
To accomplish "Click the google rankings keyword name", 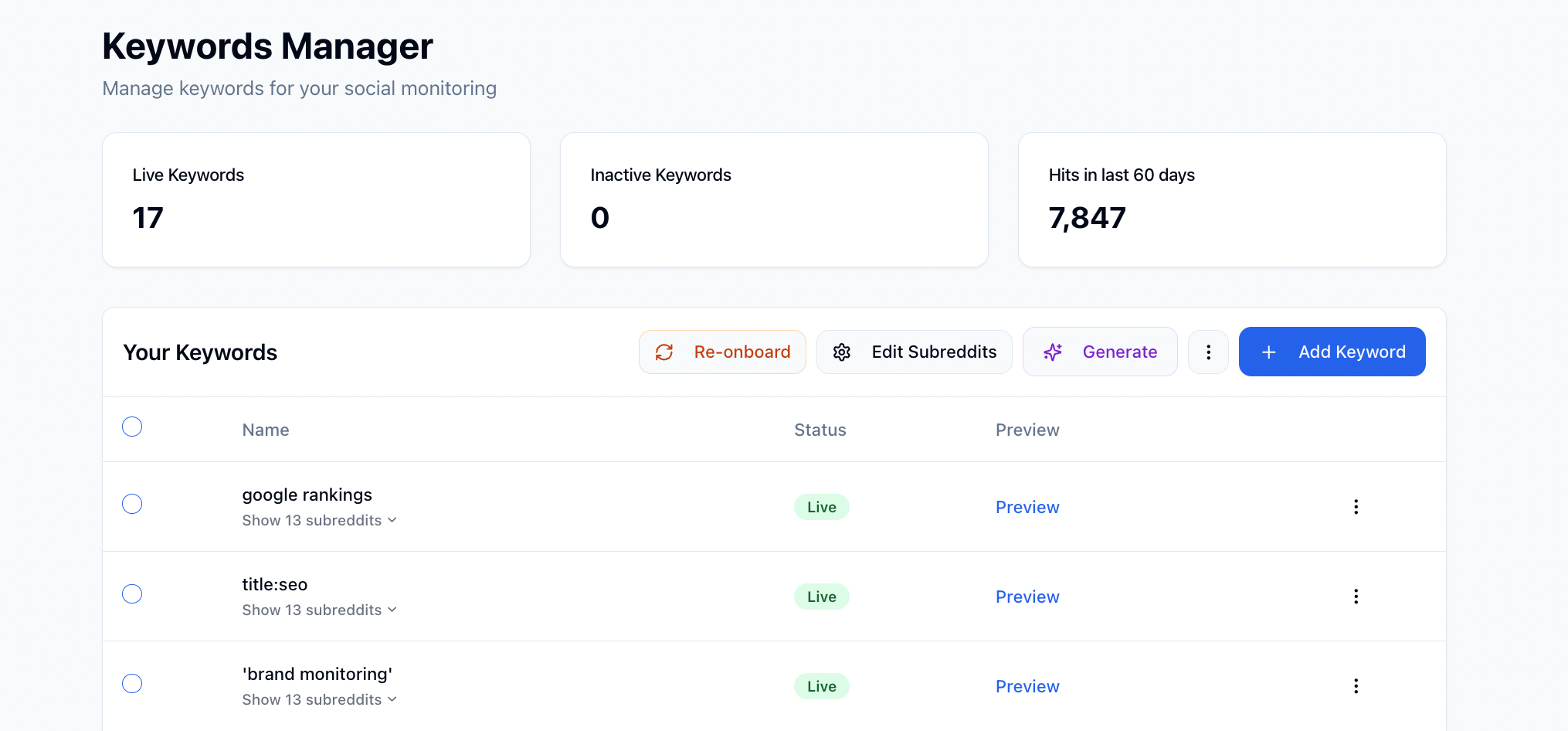I will 307,495.
